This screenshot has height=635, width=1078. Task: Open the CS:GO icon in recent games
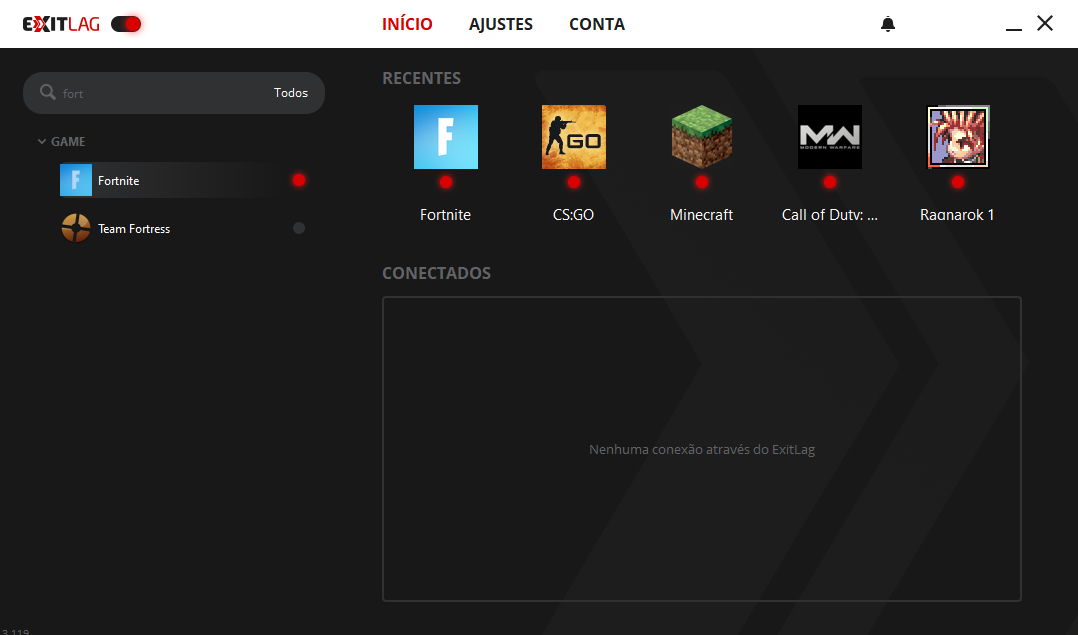point(573,137)
